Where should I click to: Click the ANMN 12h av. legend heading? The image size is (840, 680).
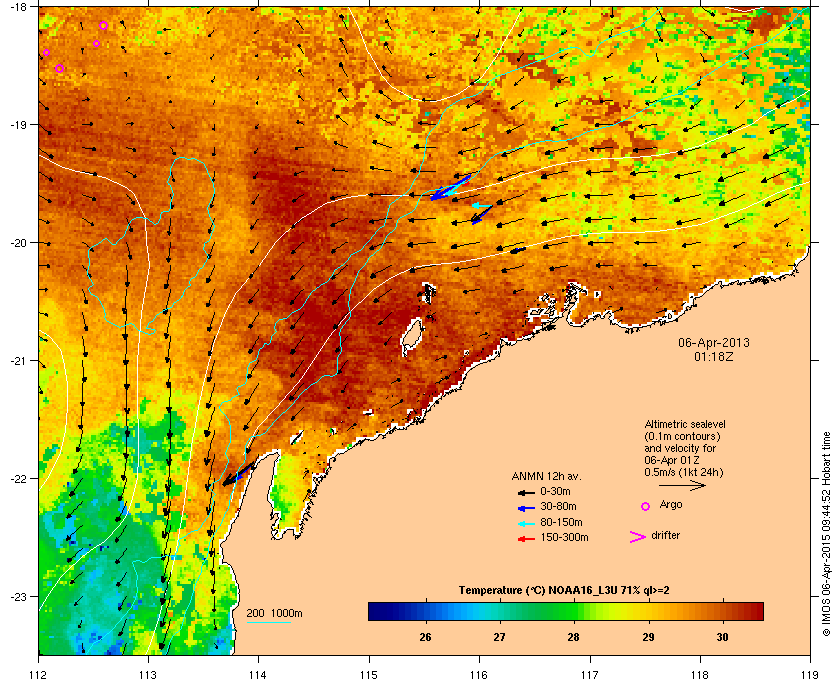(x=546, y=476)
